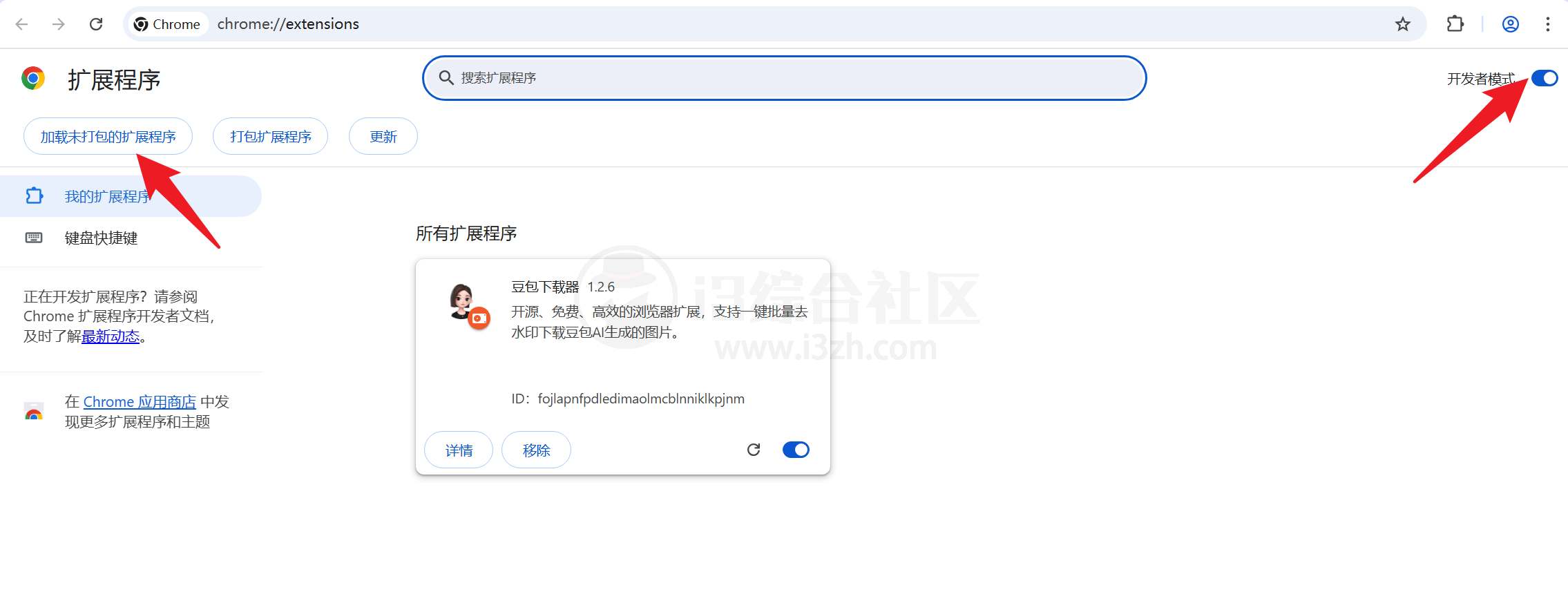1568x612 pixels.
Task: Reload the 豆包下载器 extension
Action: click(754, 450)
